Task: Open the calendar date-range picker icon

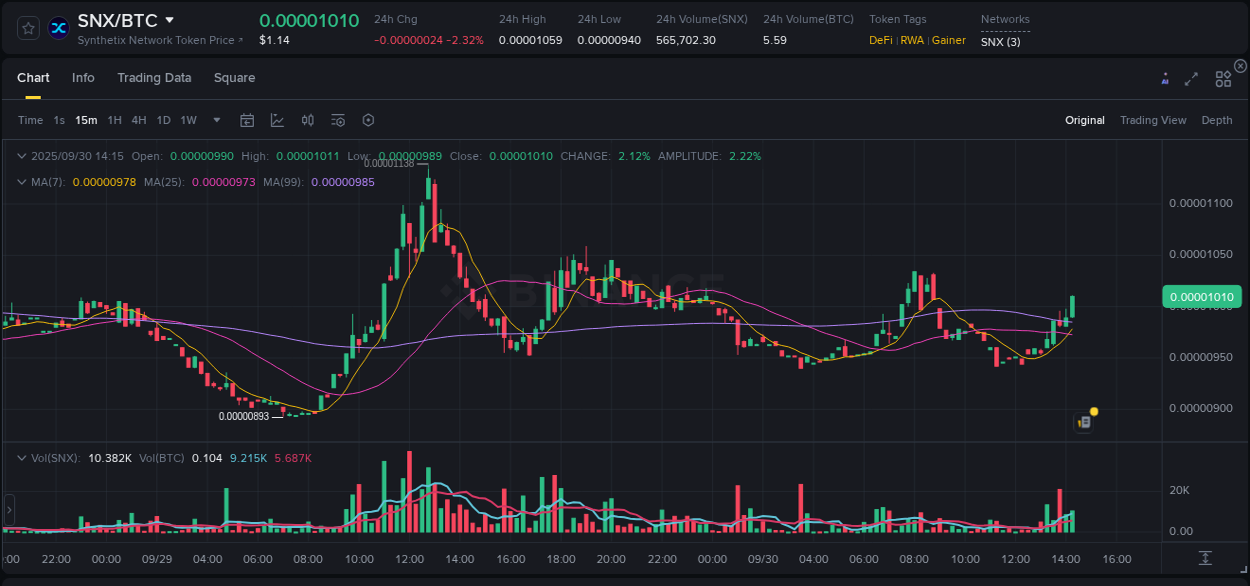Action: (x=247, y=120)
